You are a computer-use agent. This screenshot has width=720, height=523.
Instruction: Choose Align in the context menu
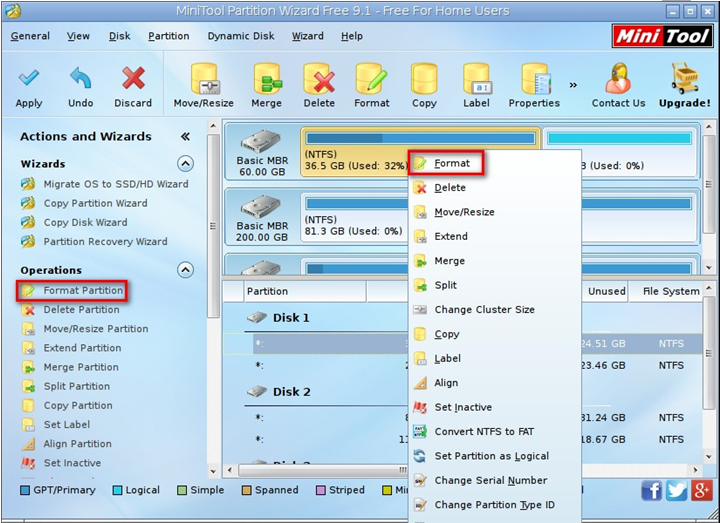pos(495,383)
